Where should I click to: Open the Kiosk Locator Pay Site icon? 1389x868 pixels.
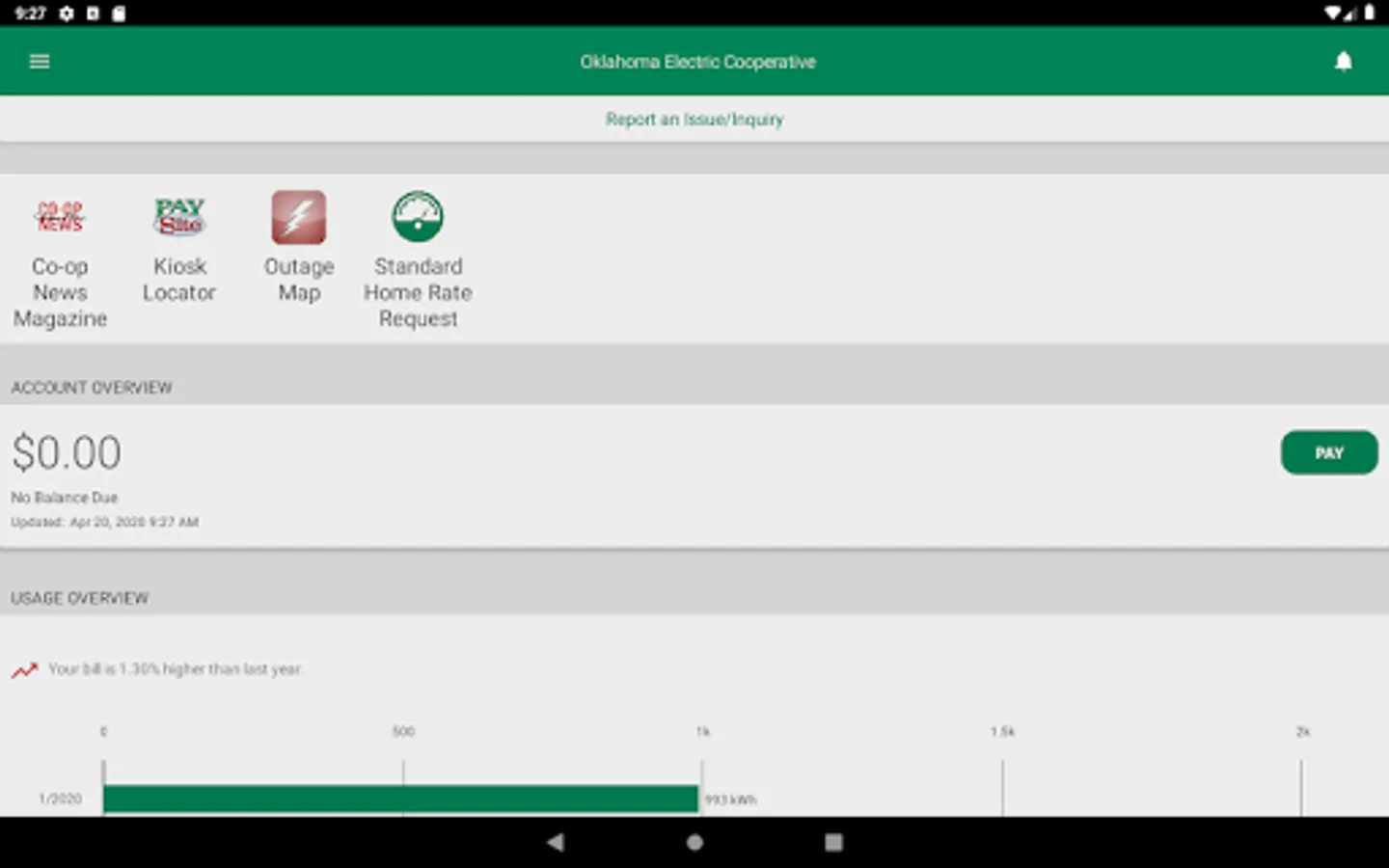coord(179,217)
